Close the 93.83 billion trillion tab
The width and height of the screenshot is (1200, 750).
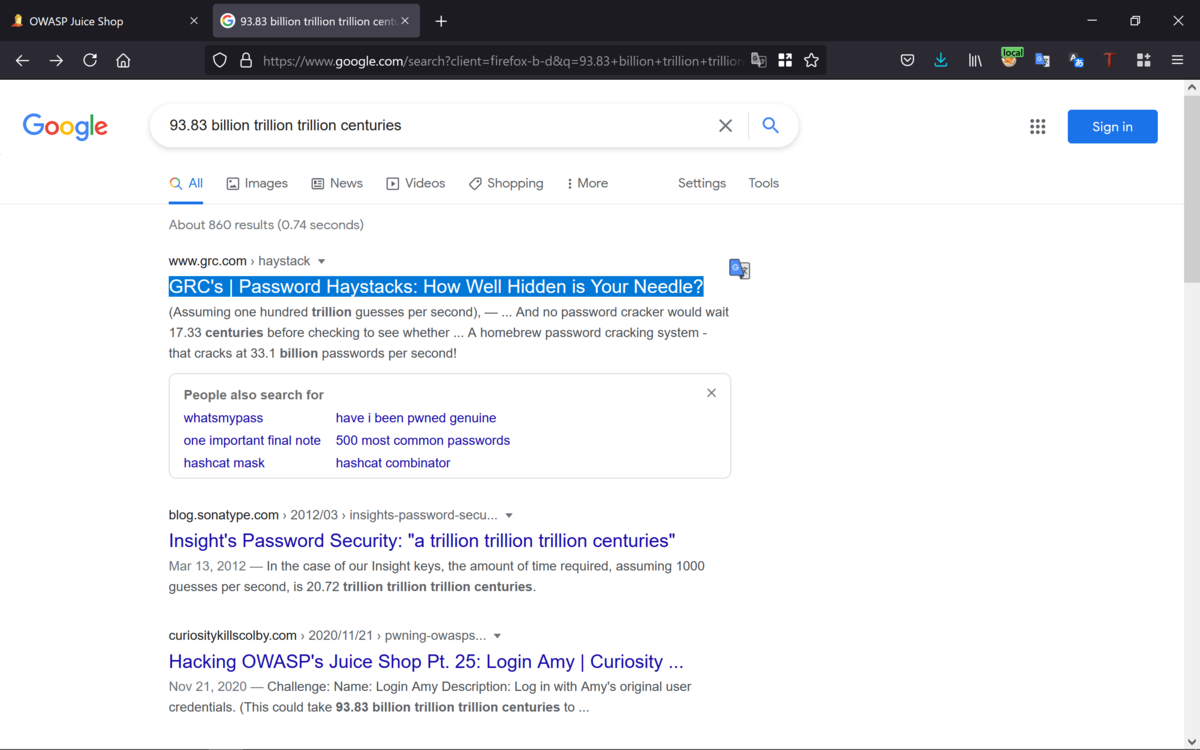[x=405, y=21]
